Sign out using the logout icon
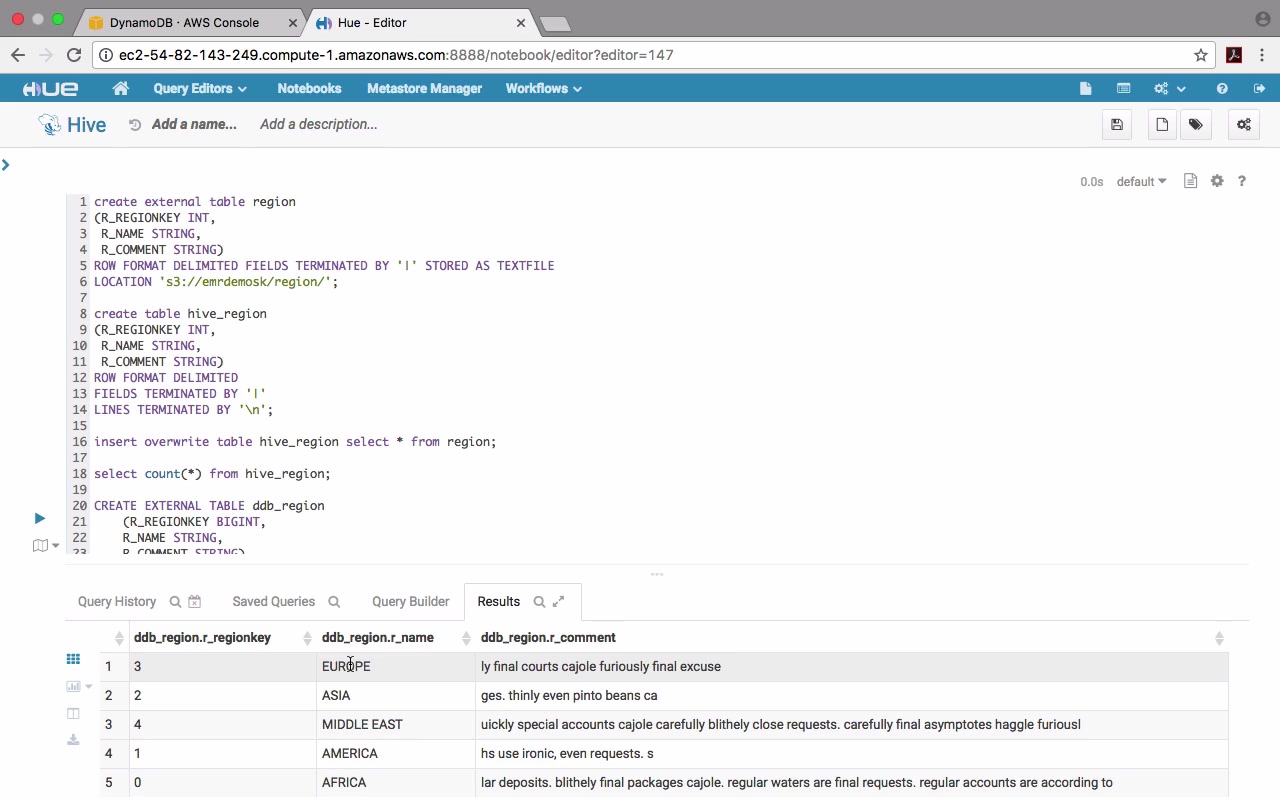Image resolution: width=1280 pixels, height=800 pixels. click(1259, 89)
